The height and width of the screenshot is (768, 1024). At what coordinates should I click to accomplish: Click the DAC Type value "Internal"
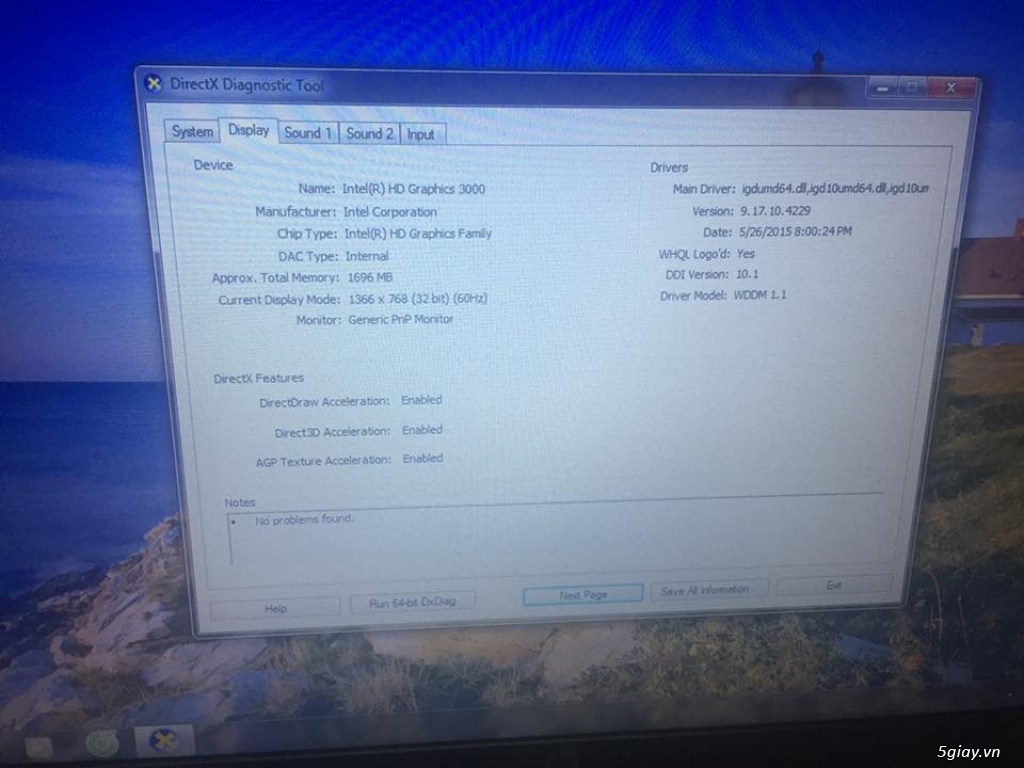pos(366,256)
